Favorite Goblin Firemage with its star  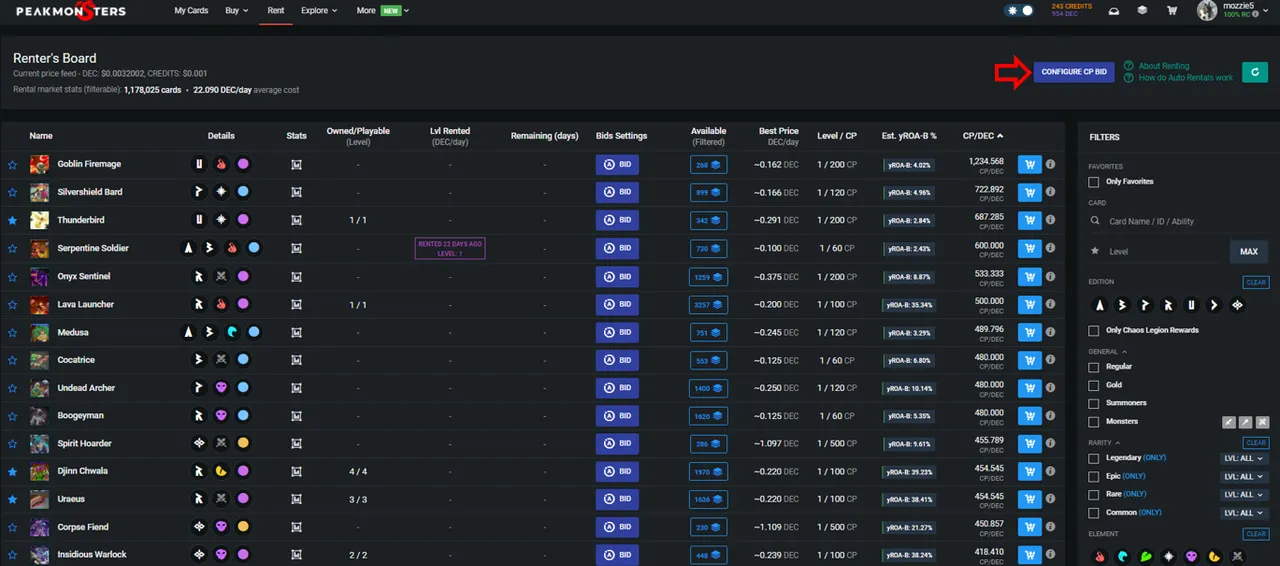click(x=13, y=164)
